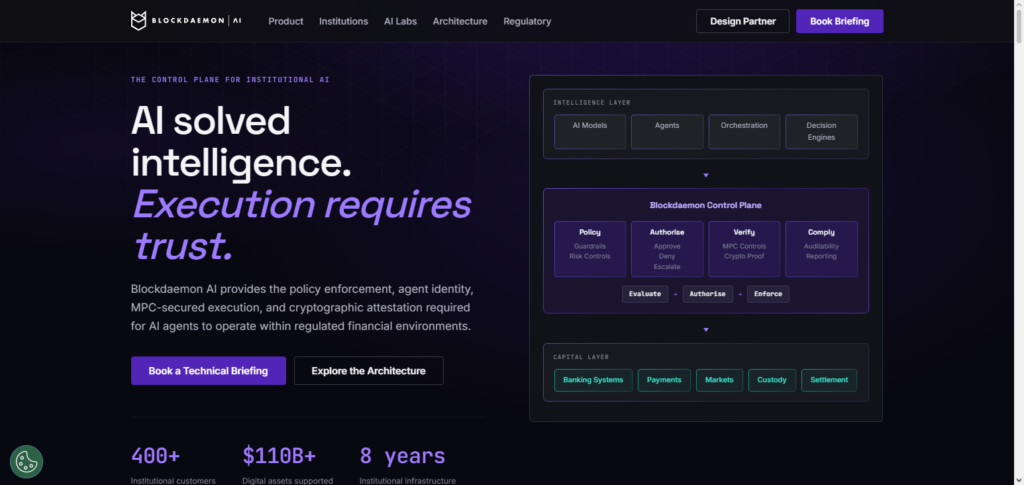Click the '400+' statistic
The height and width of the screenshot is (485, 1024).
coord(155,456)
